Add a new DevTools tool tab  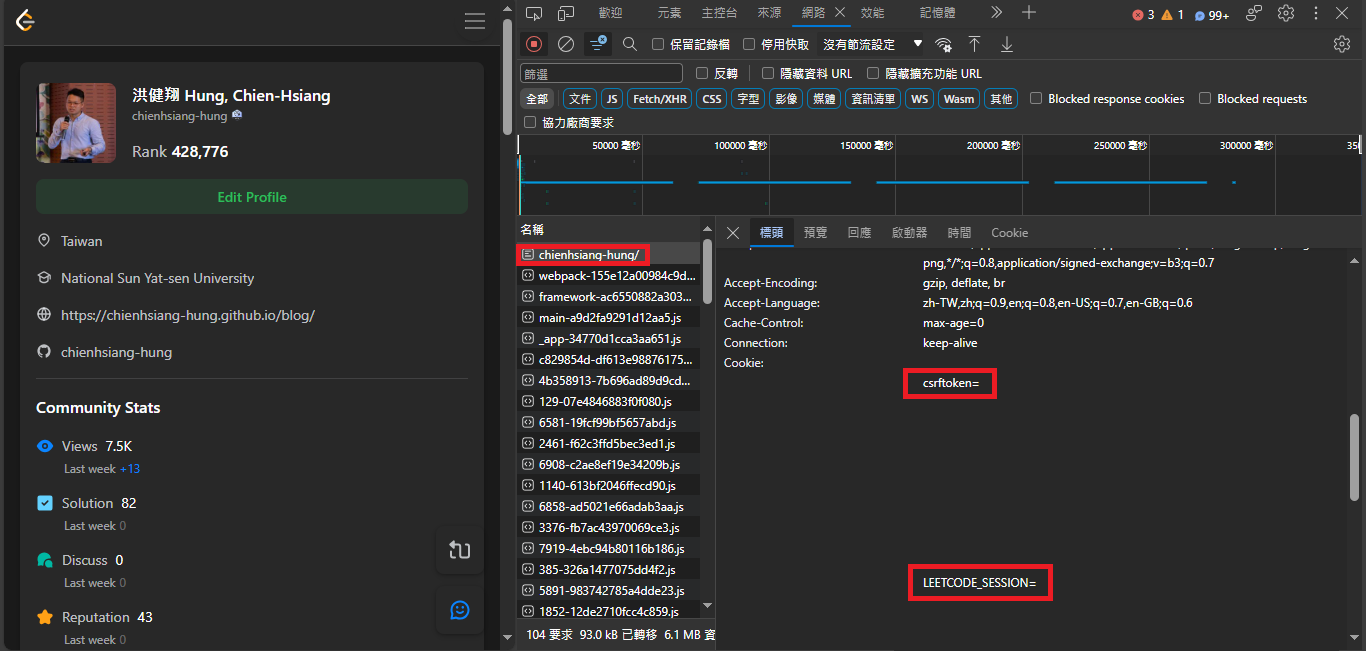(1029, 13)
